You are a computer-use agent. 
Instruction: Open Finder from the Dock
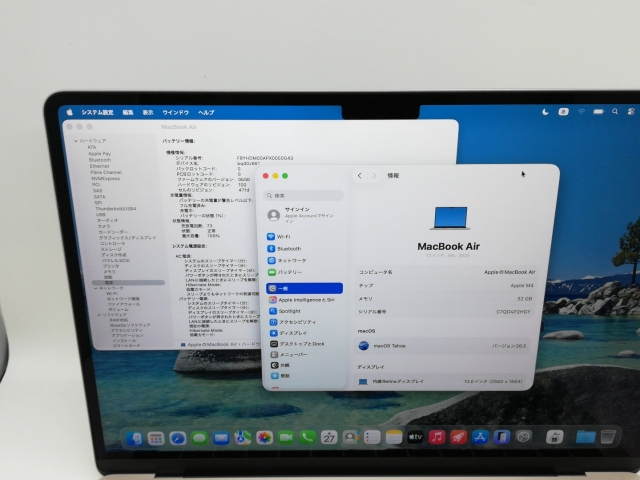coord(134,439)
